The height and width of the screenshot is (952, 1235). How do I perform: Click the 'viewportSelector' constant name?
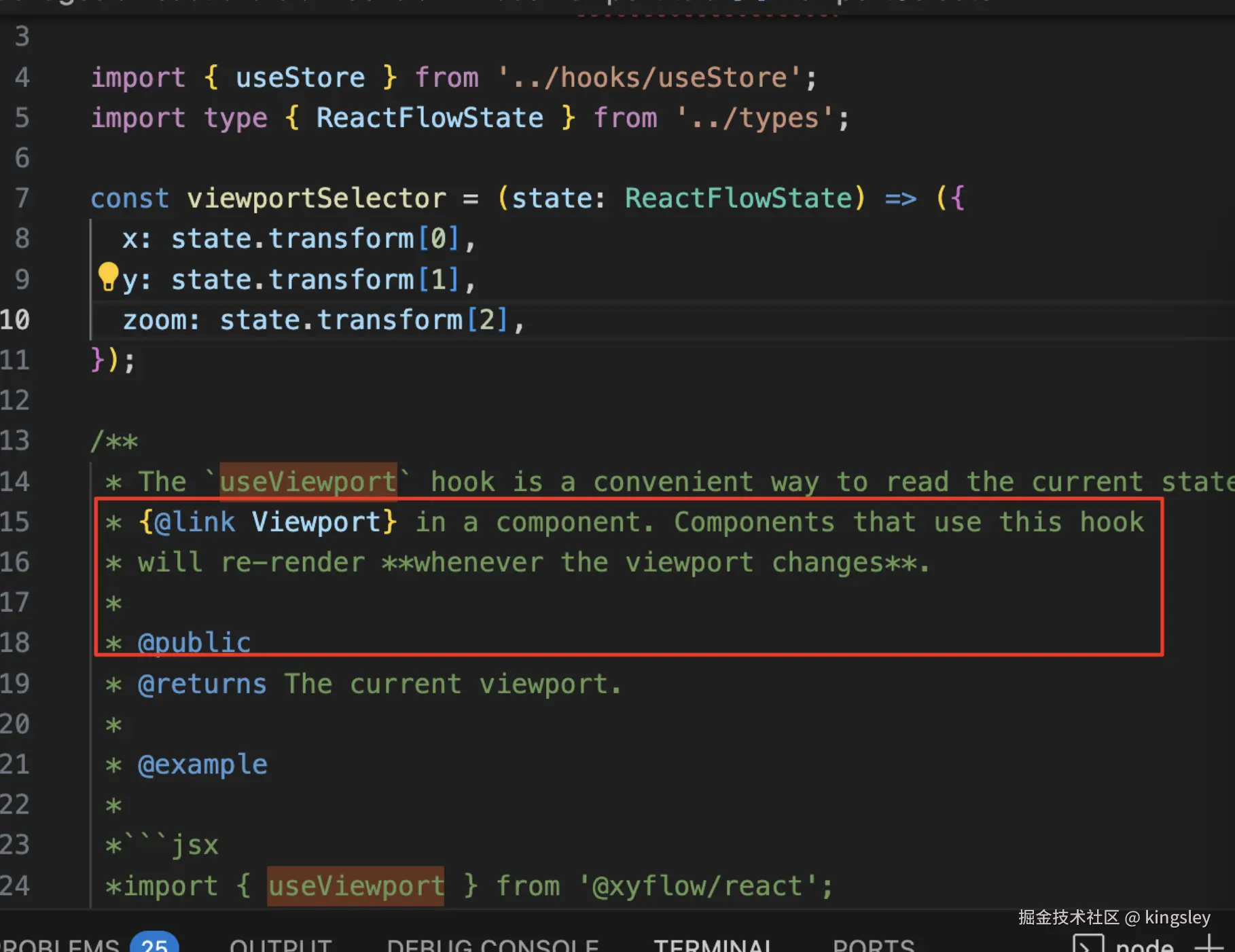click(x=317, y=198)
